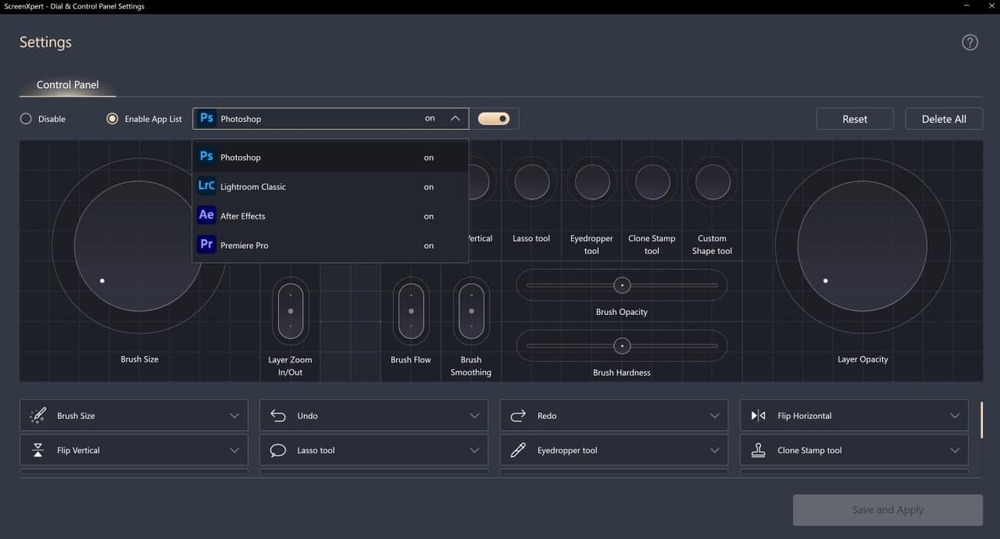
Task: Click the Brush Size brush icon
Action: pos(38,415)
